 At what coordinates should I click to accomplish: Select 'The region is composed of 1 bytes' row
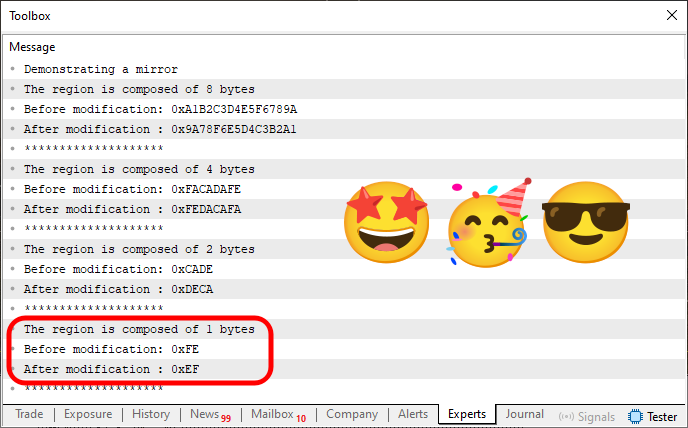[344, 329]
